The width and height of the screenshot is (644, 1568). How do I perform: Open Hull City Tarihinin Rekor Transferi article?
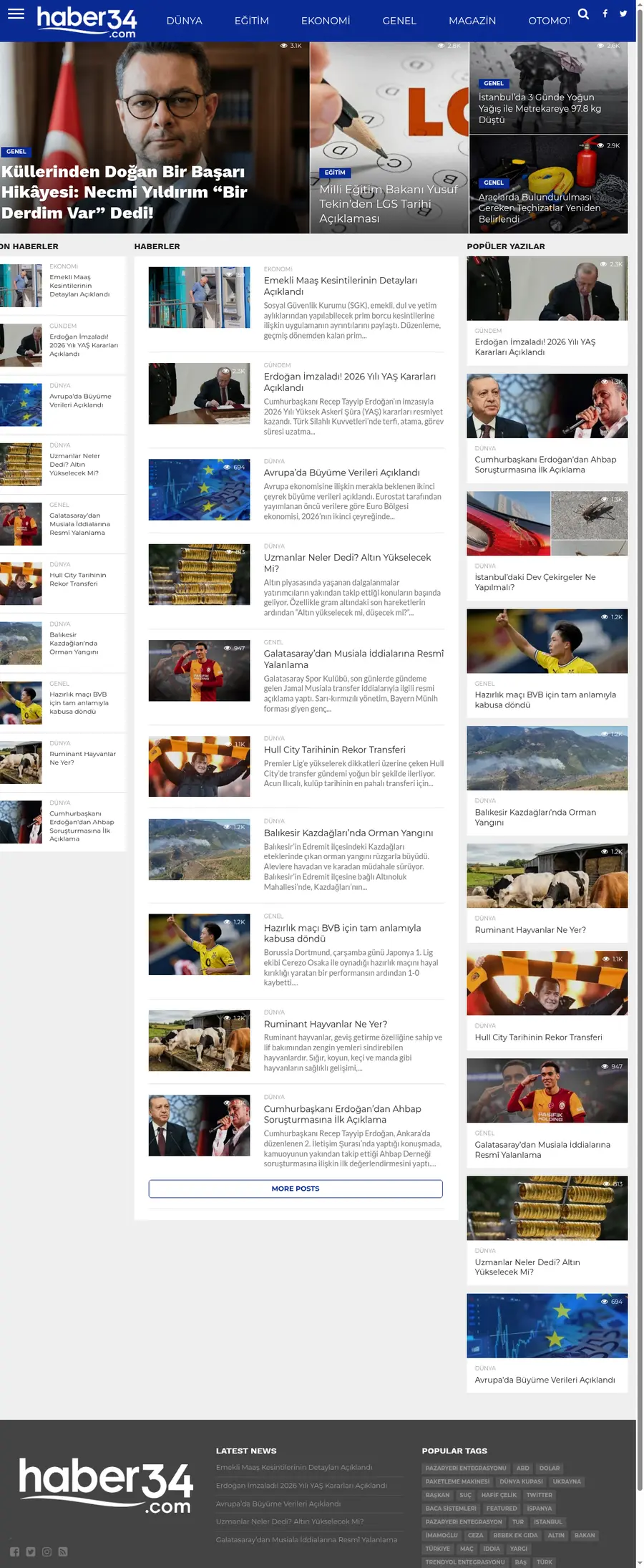pos(335,750)
